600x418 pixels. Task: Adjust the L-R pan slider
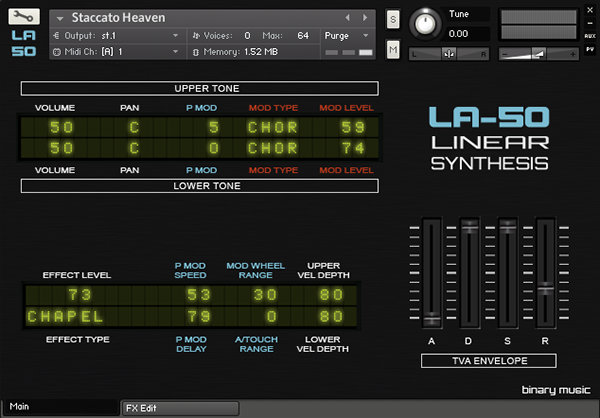pyautogui.click(x=448, y=54)
